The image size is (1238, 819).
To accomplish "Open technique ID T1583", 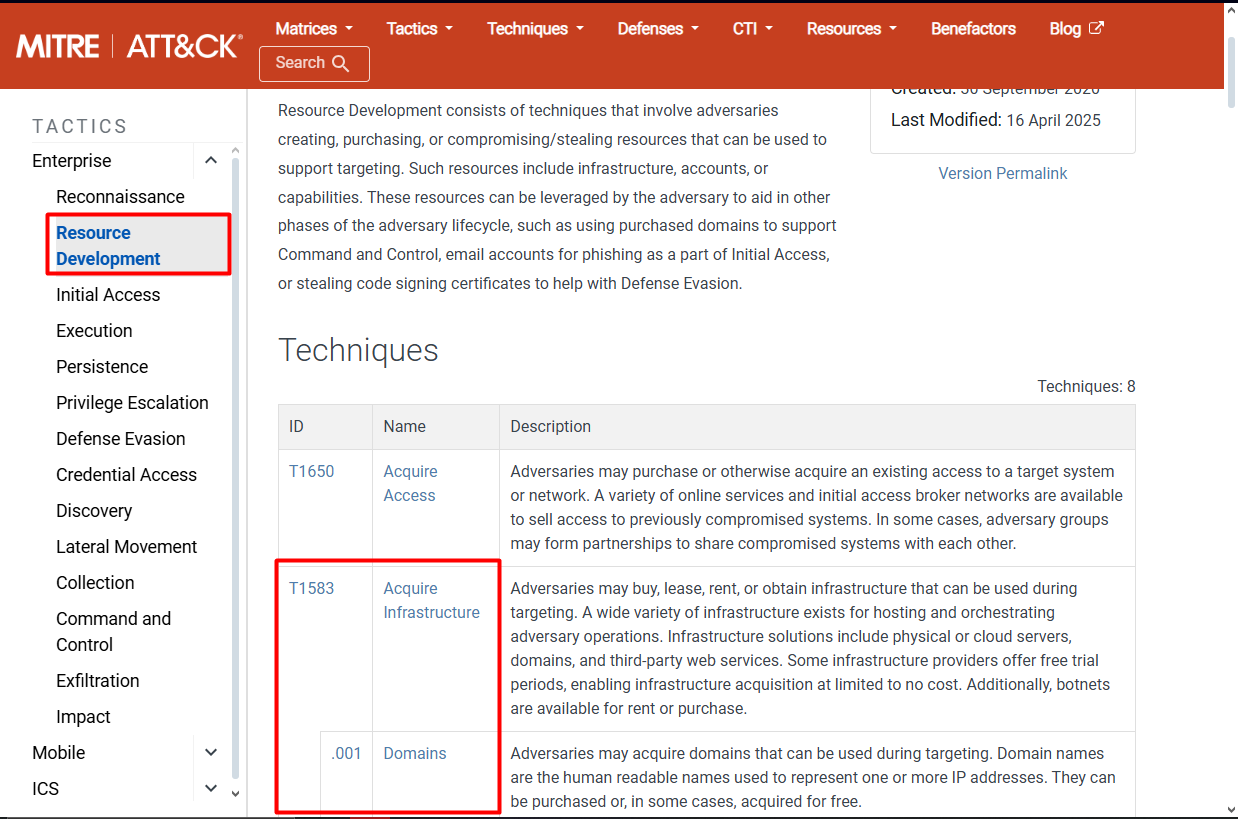I will (312, 588).
